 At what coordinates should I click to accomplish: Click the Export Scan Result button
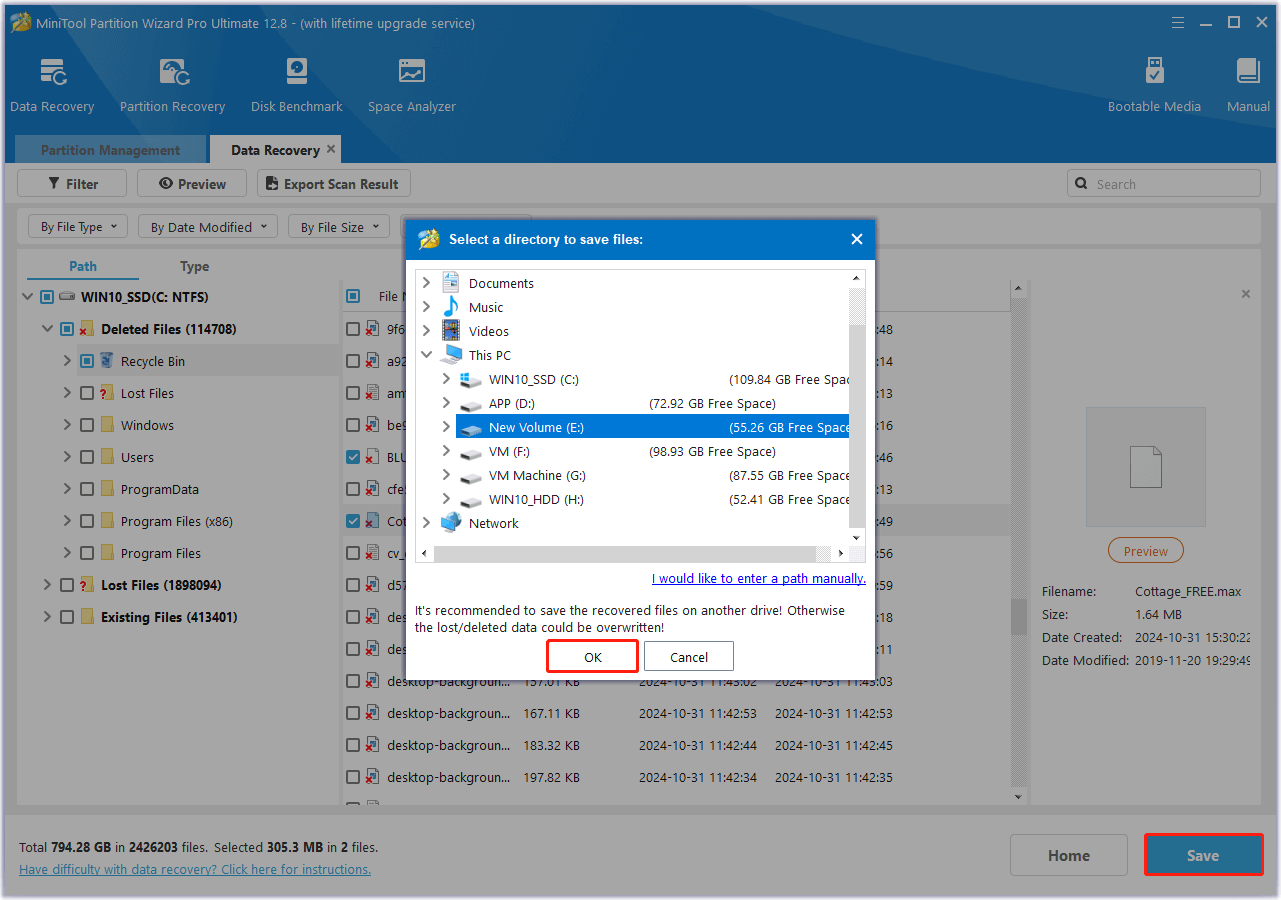334,184
